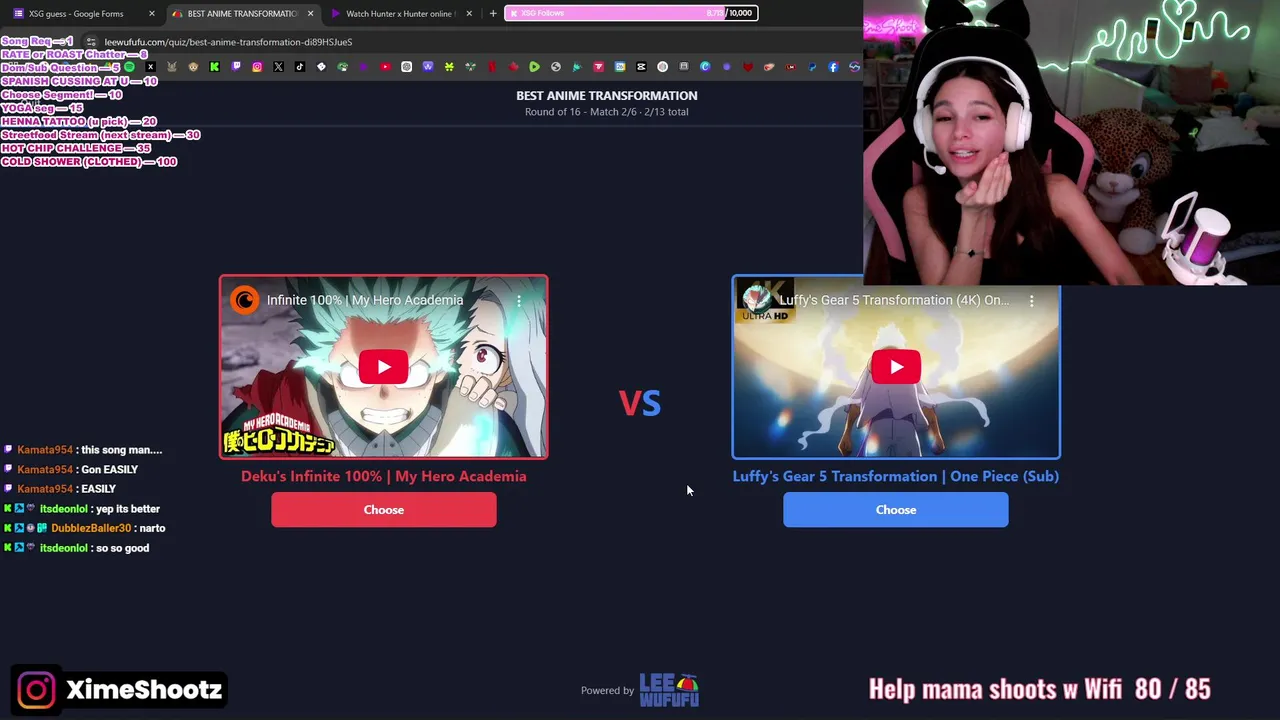This screenshot has height=720, width=1280.
Task: Open the Instagram bookmark icon
Action: click(x=257, y=67)
